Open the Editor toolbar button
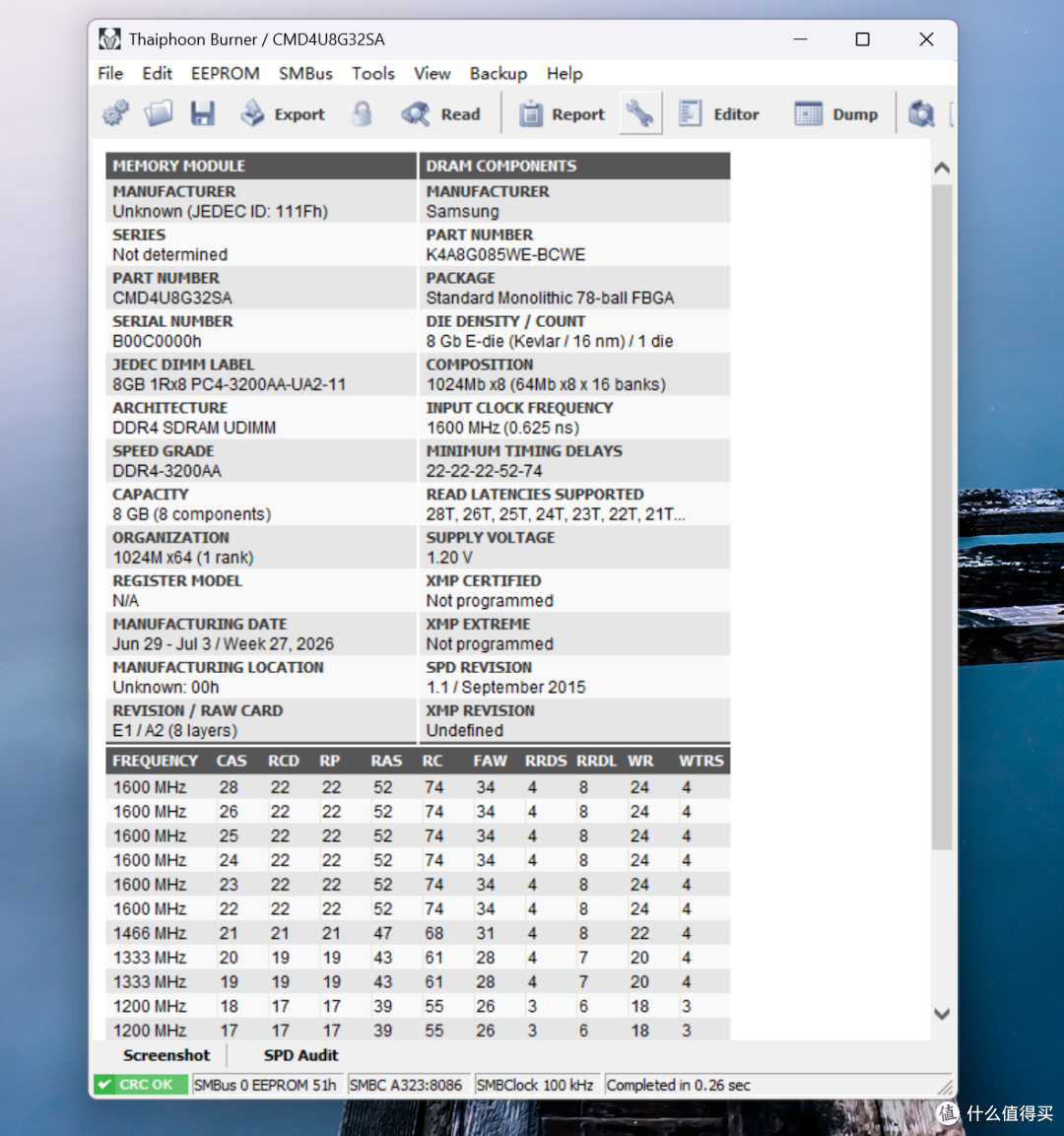This screenshot has height=1136, width=1064. point(718,113)
